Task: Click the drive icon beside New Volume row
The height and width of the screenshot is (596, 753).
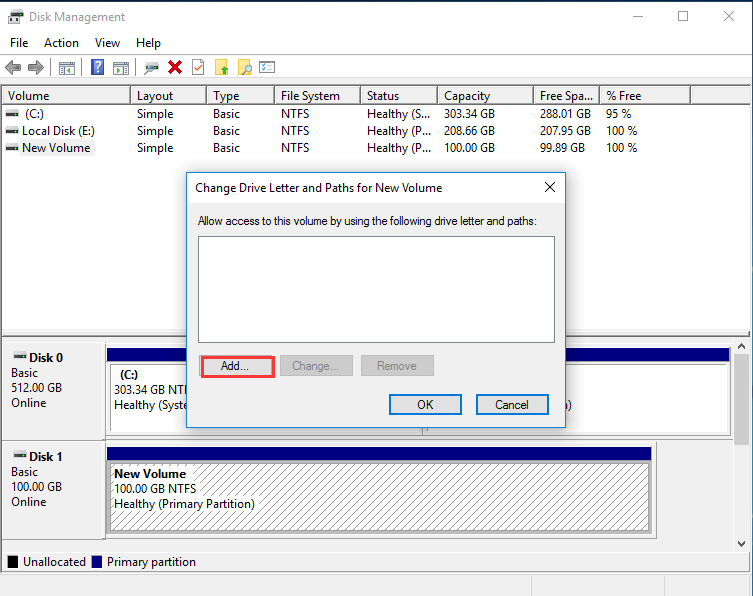Action: [12, 148]
